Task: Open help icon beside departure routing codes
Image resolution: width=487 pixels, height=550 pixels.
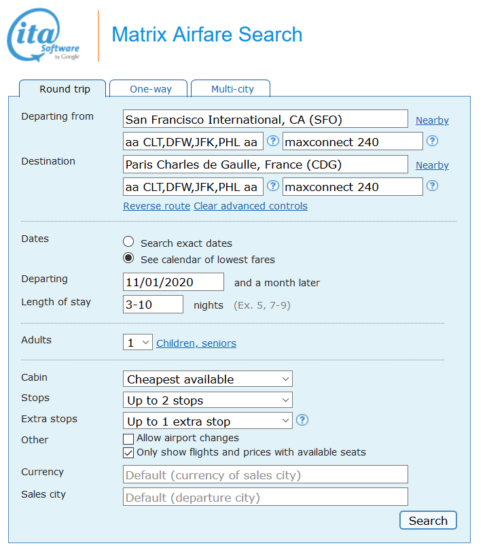Action: pyautogui.click(x=273, y=141)
